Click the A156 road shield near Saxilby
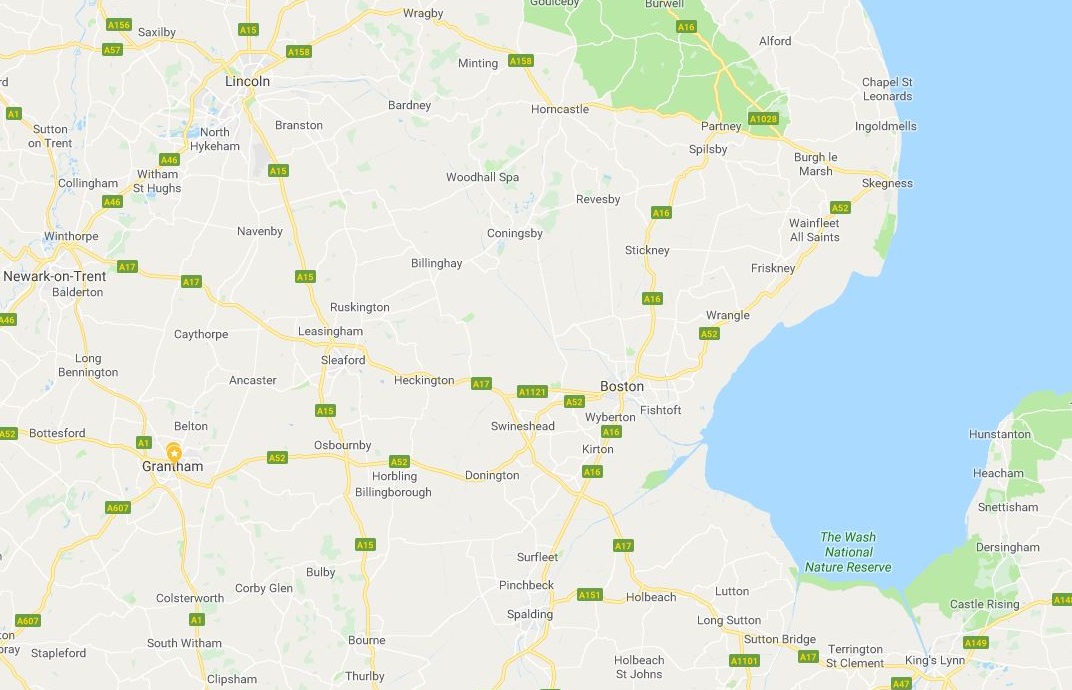Viewport: 1072px width, 690px height. coord(118,25)
